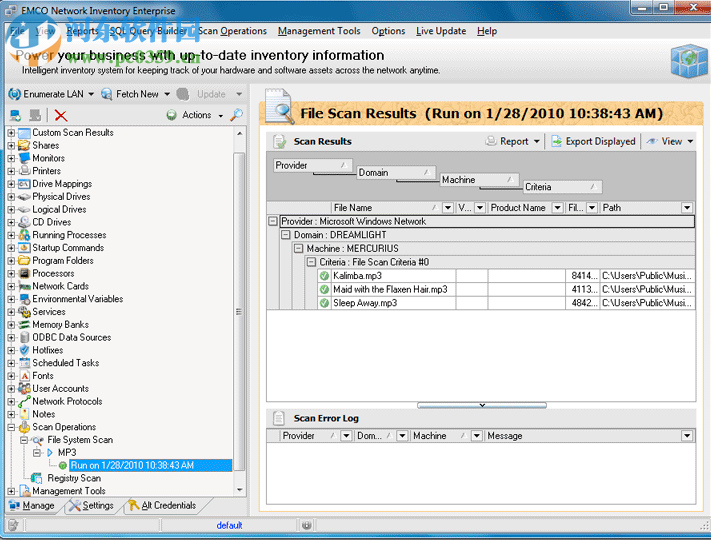Click the Export Displayed icon
The height and width of the screenshot is (540, 711).
[556, 141]
